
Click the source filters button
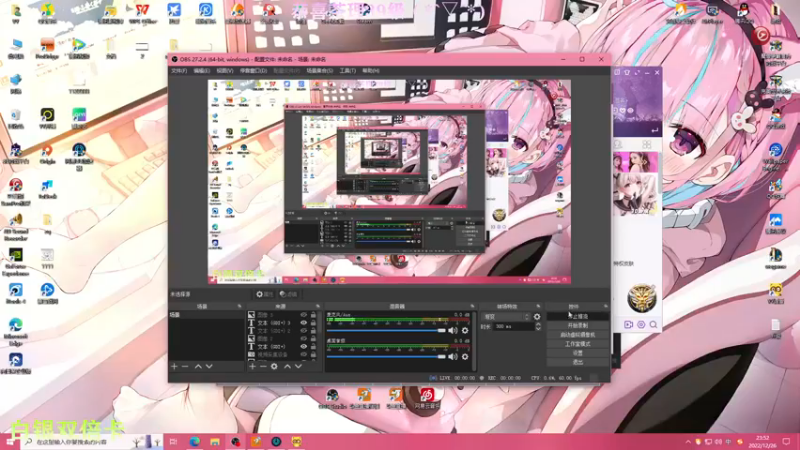tap(288, 294)
